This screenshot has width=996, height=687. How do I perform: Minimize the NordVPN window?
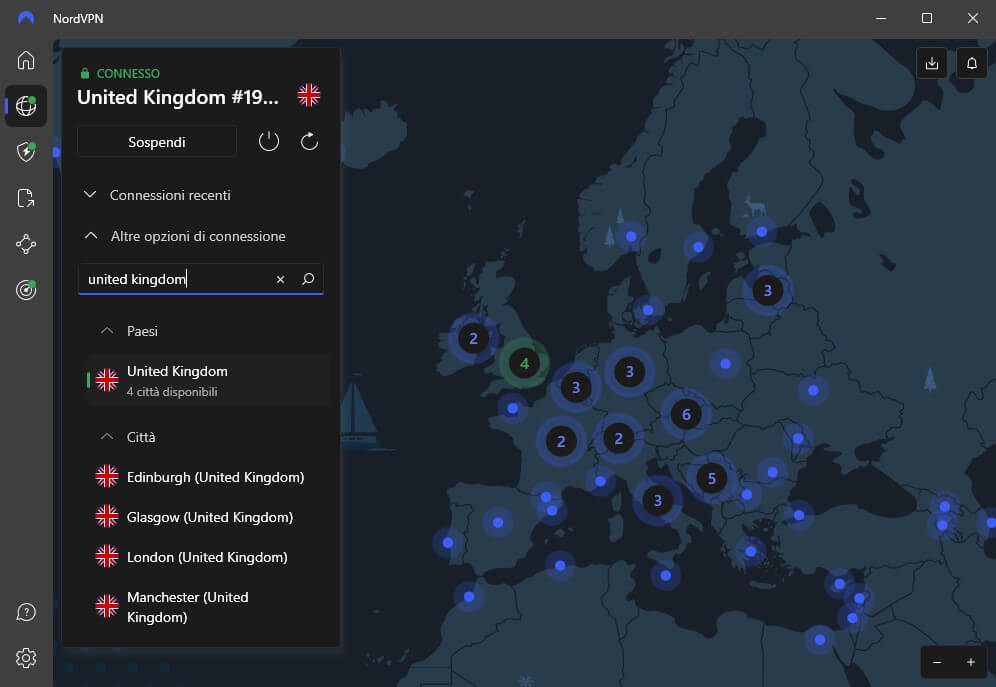[881, 18]
